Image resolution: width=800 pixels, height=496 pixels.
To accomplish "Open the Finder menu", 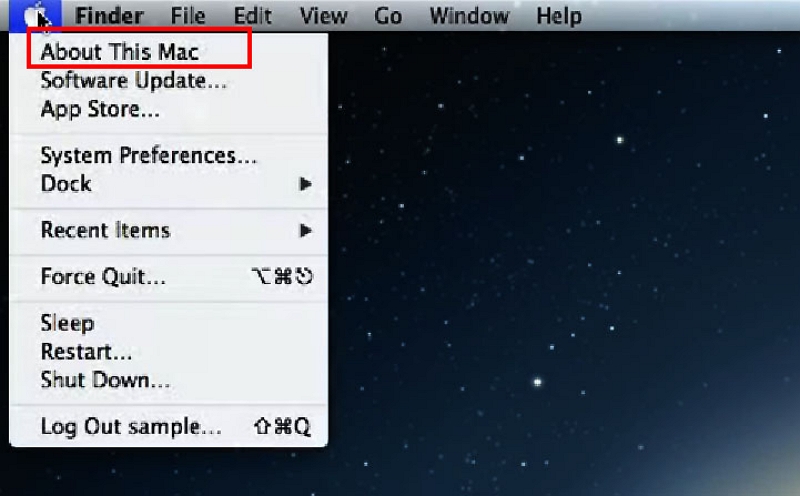I will (x=109, y=16).
